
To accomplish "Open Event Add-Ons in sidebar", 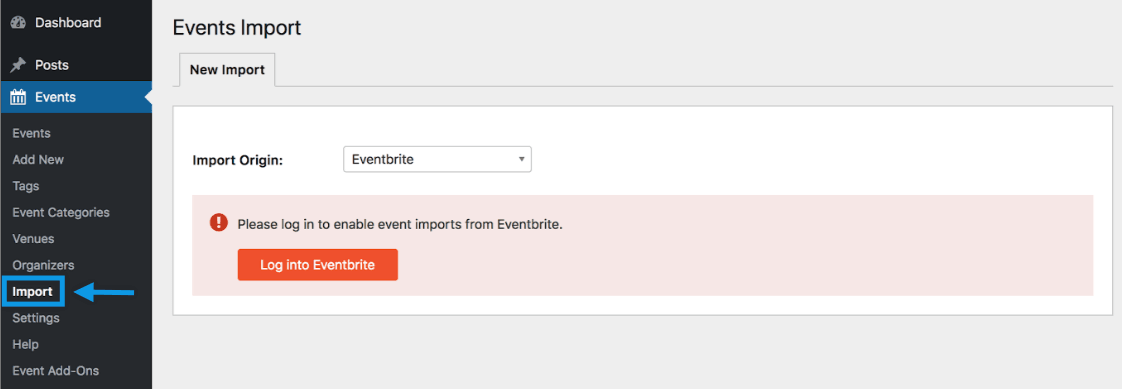I will click(x=56, y=371).
